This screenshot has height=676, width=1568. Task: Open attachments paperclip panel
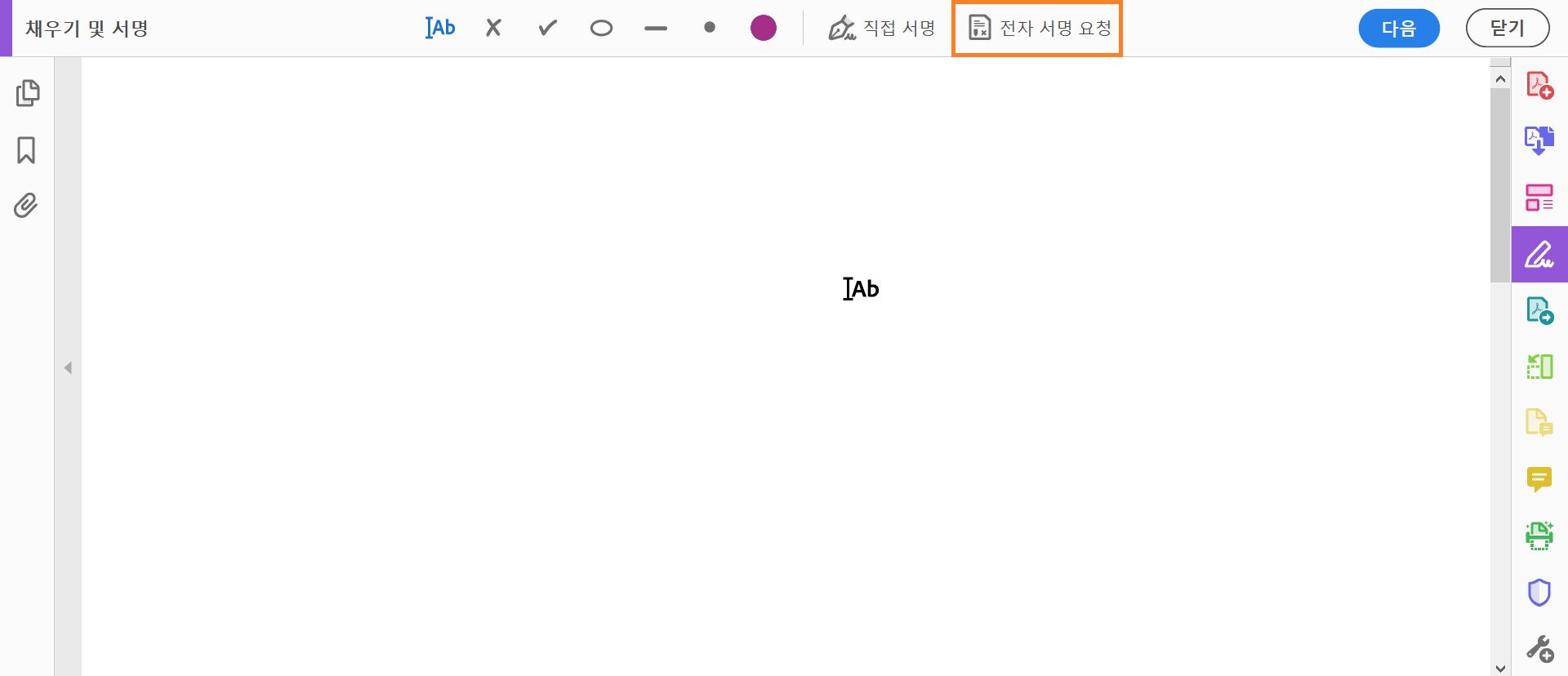click(26, 205)
